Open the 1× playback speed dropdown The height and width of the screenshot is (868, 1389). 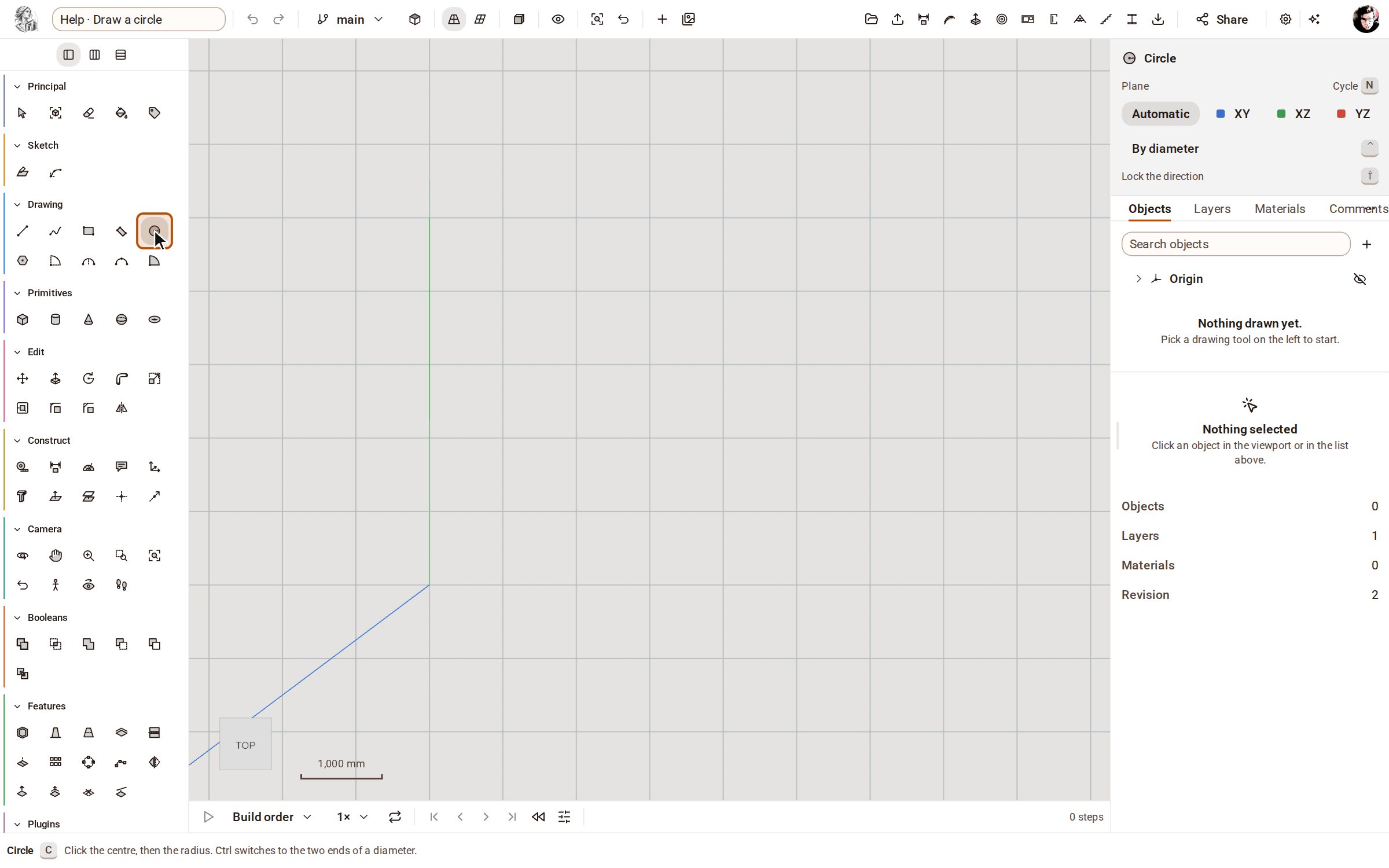(352, 817)
